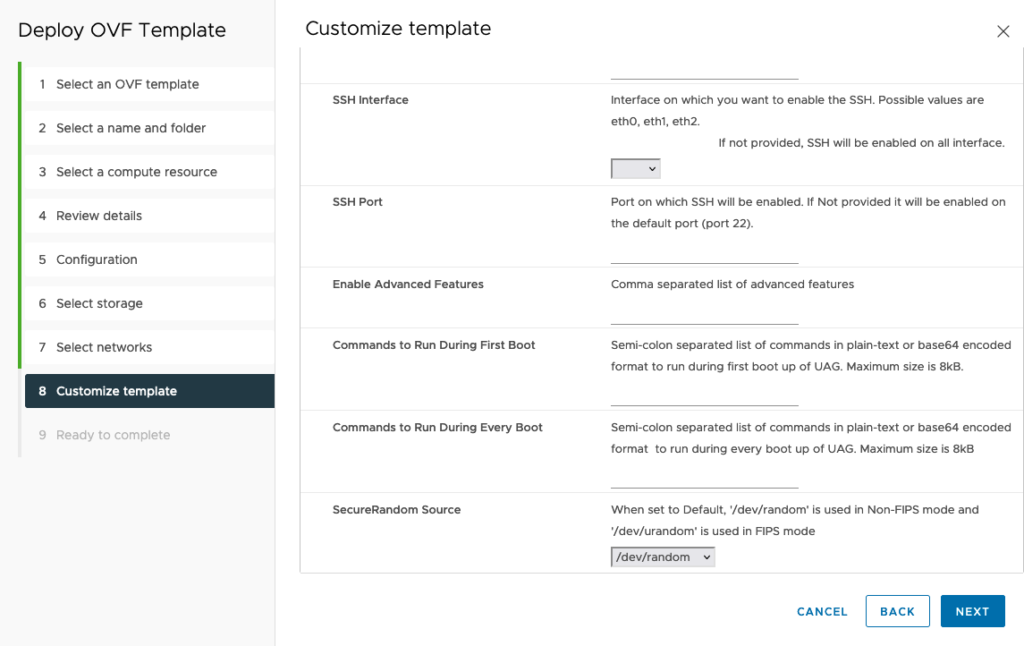Return to step 6 Select storage

point(99,304)
